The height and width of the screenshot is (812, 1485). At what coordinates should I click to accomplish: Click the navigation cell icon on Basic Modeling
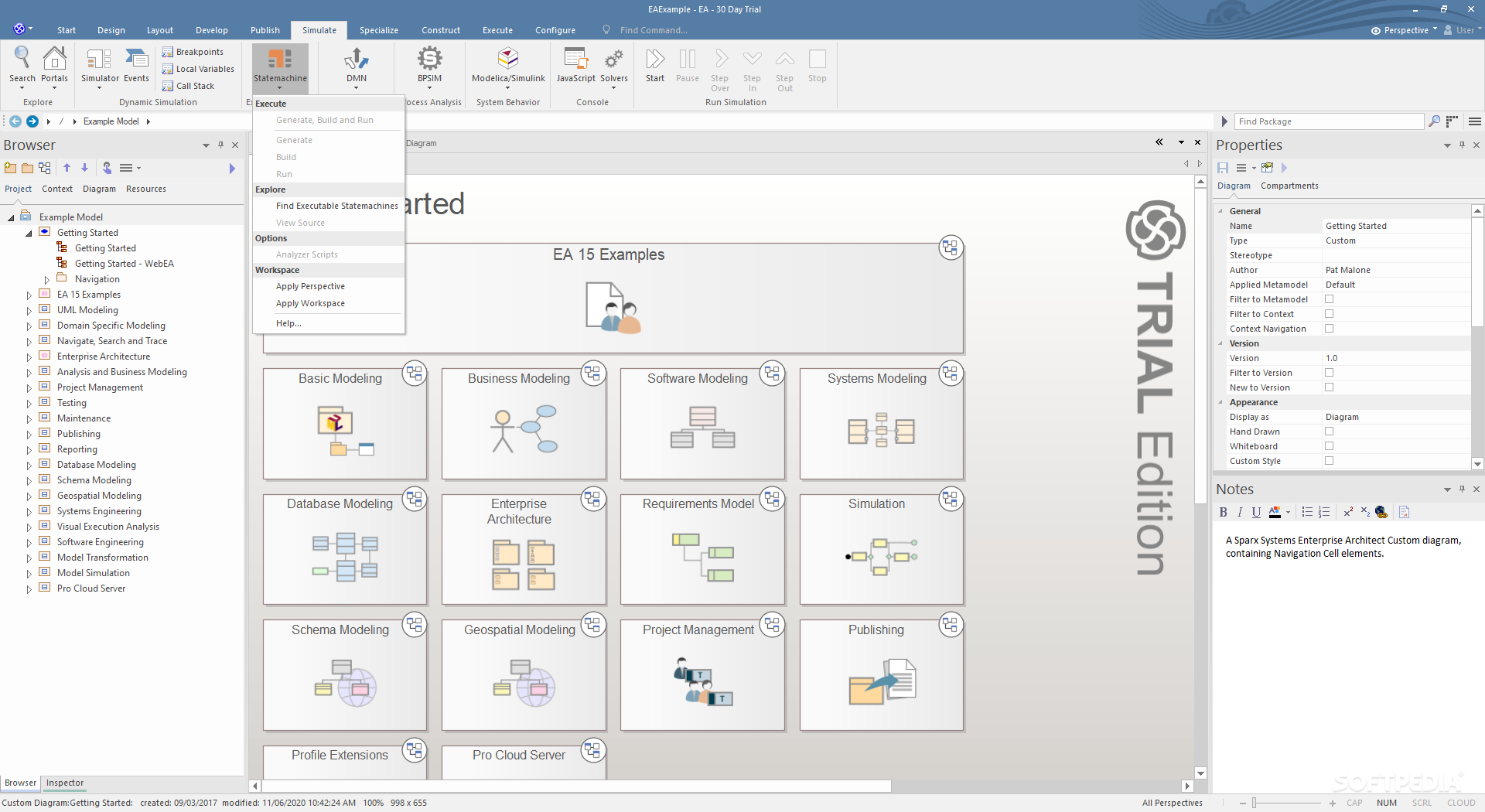point(415,374)
